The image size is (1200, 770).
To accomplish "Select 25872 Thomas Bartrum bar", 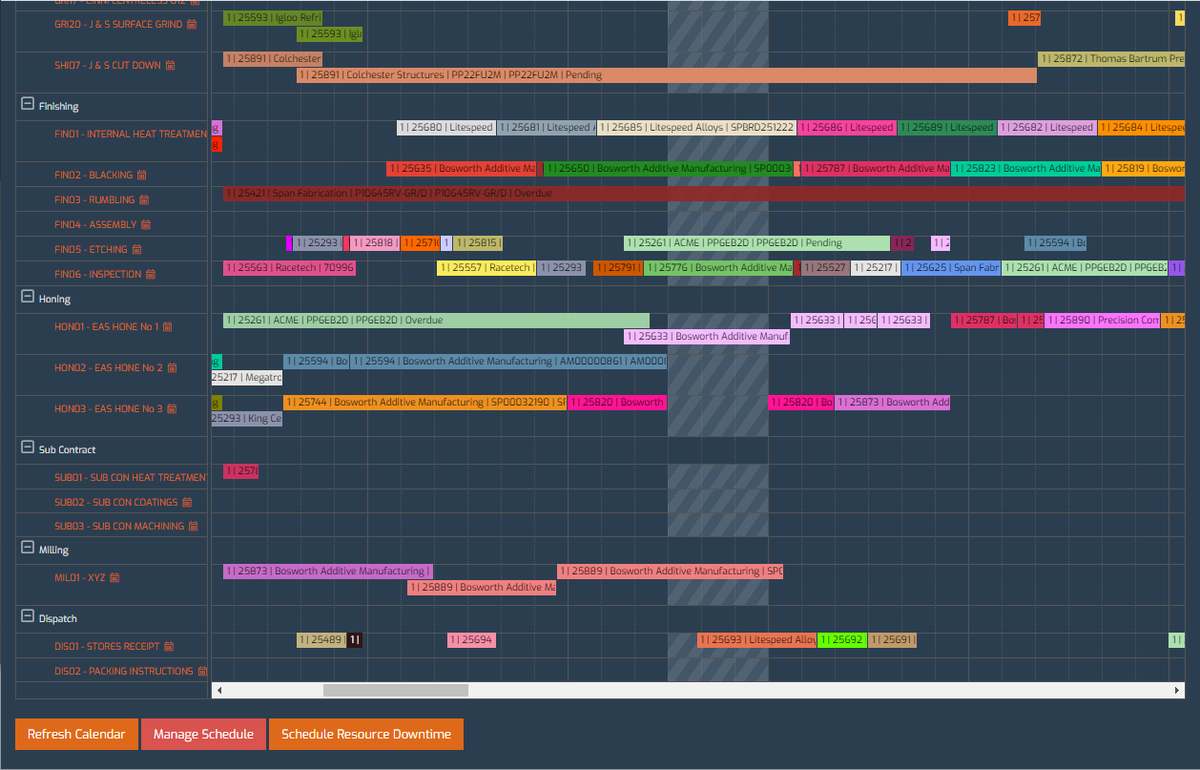I will 1111,59.
